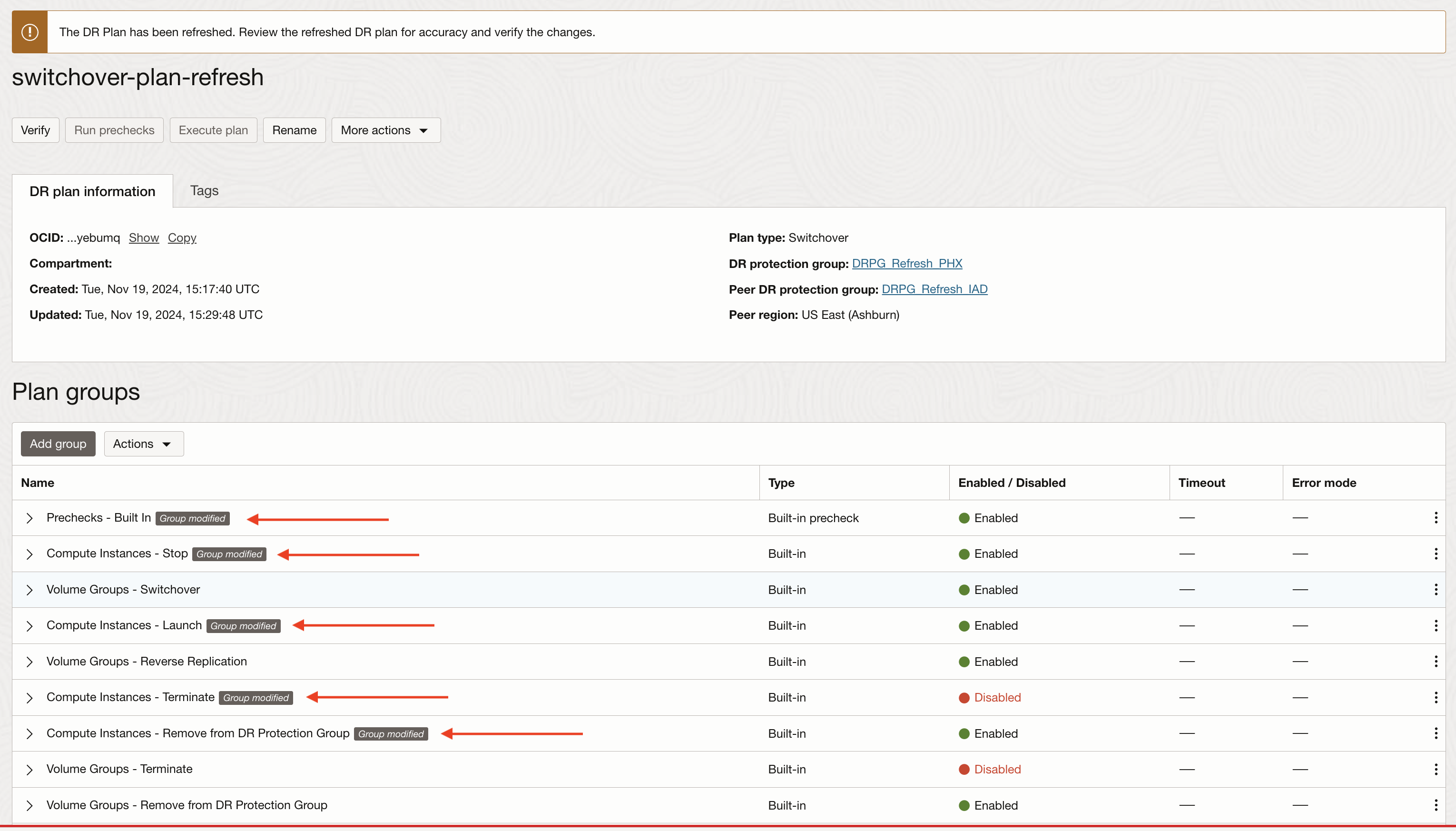
Task: Expand Compute Instances - Remove from DR Protection Group
Action: pos(30,734)
